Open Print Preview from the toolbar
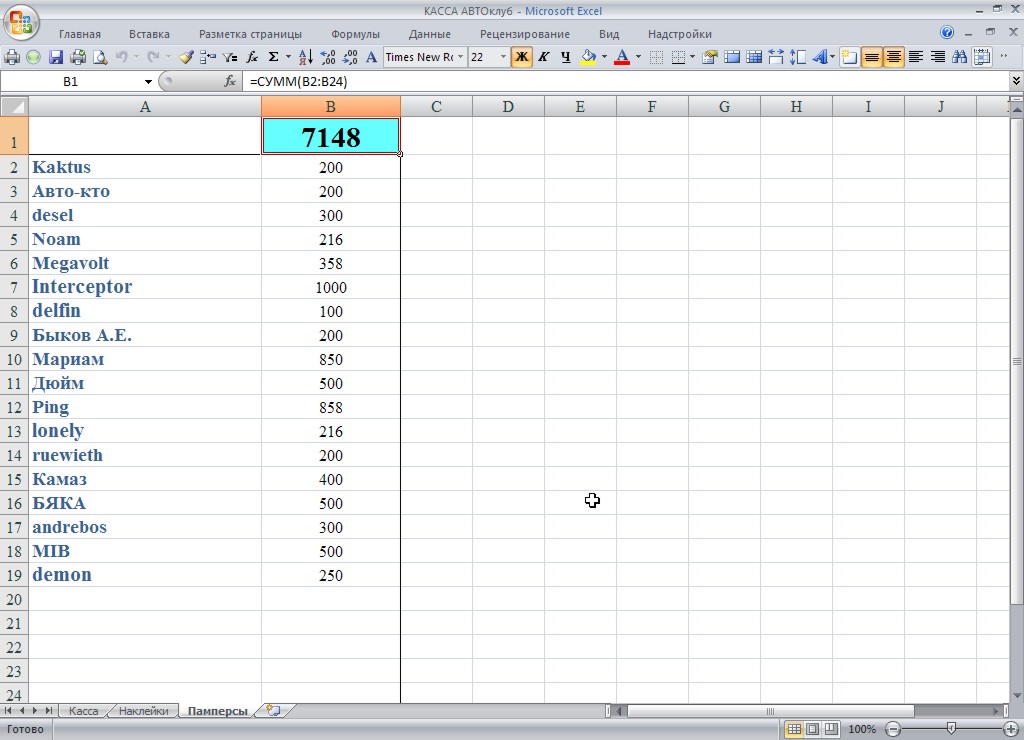 coord(100,57)
